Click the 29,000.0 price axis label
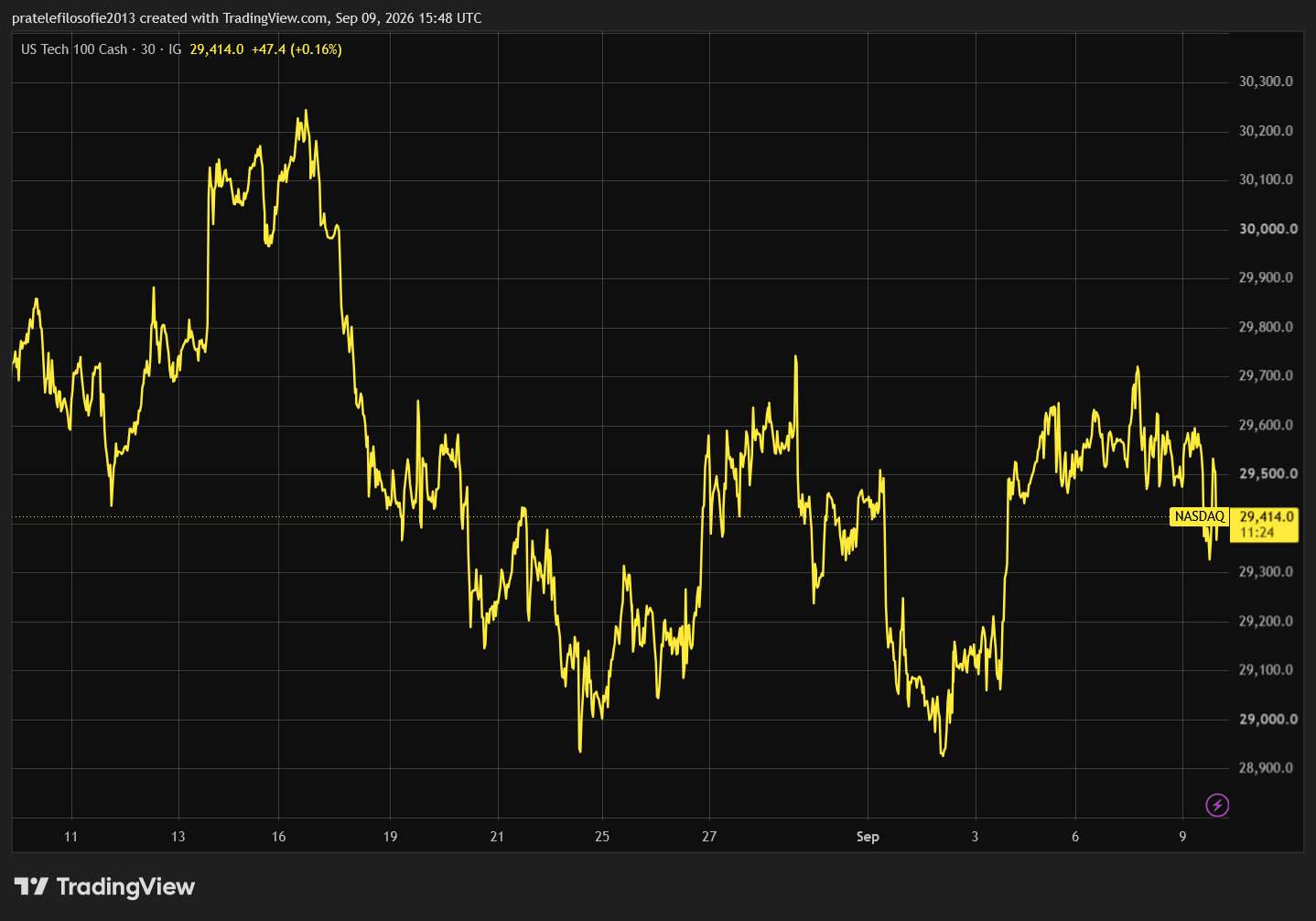 point(1268,720)
